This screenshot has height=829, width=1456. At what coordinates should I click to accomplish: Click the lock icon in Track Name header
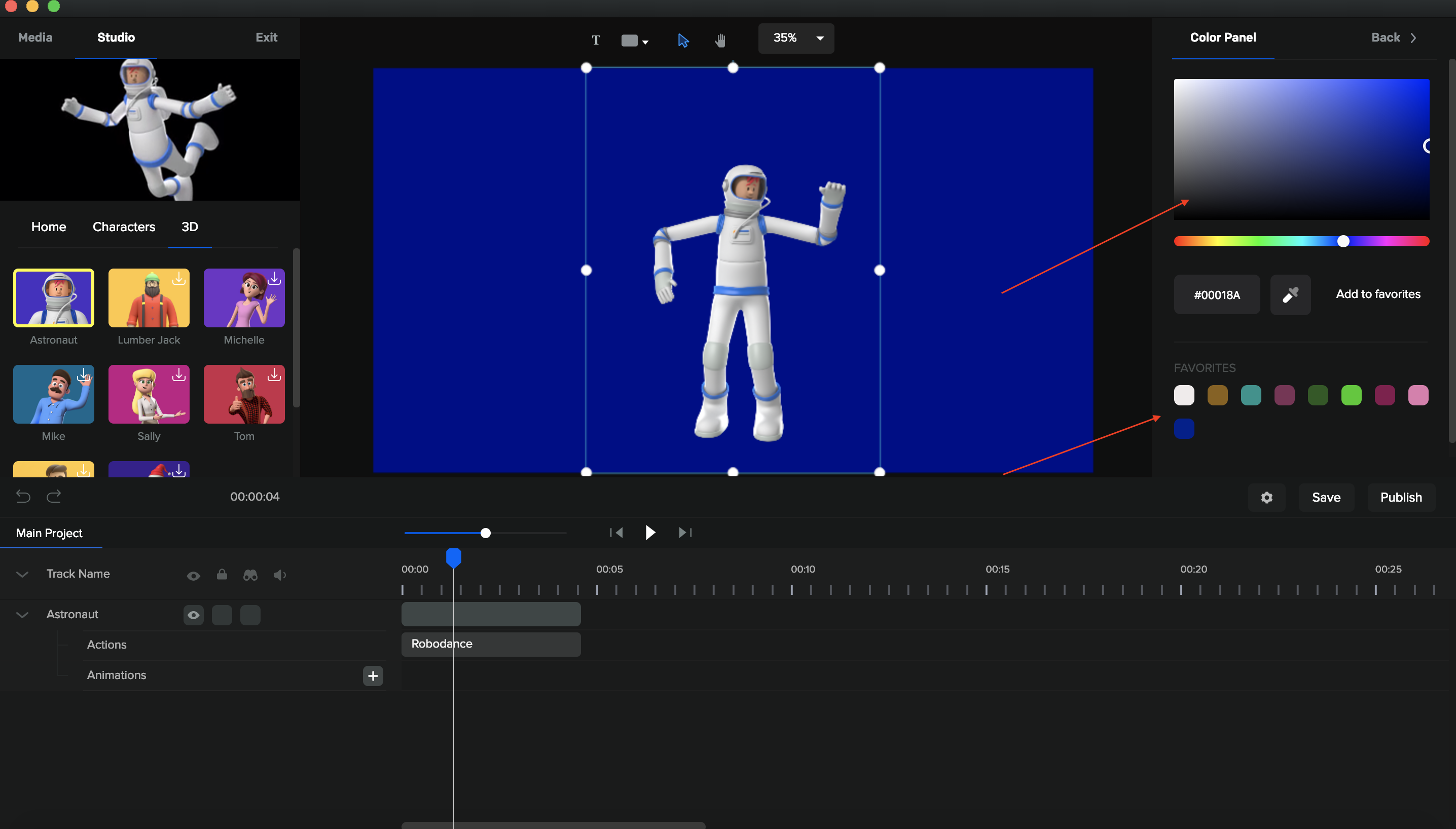click(x=222, y=574)
